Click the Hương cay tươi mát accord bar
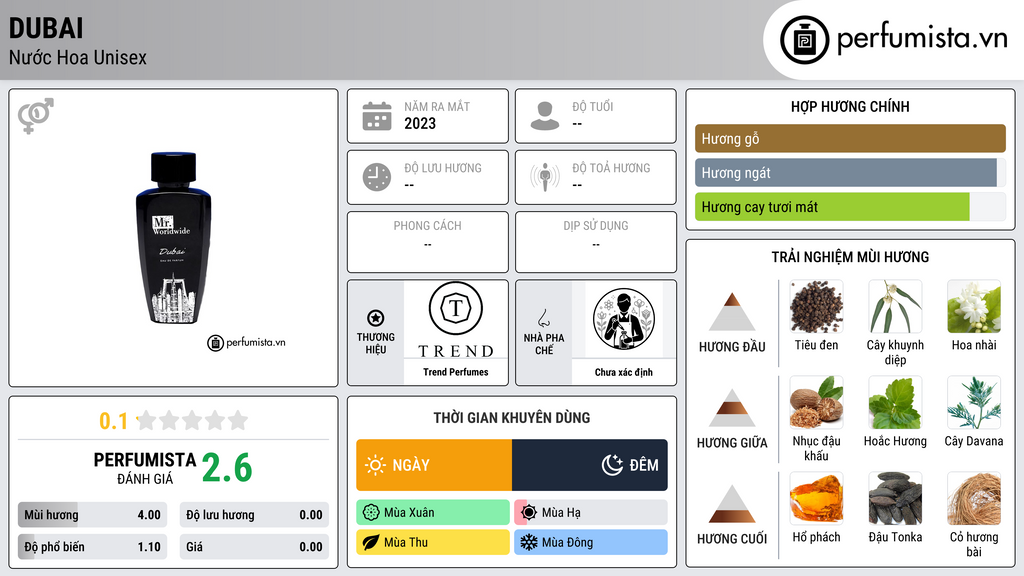This screenshot has height=576, width=1024. (x=850, y=207)
